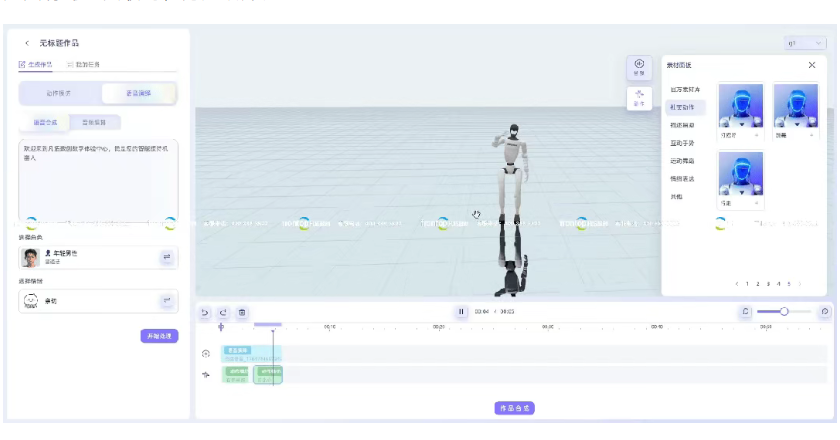The image size is (840, 440).
Task: Click the swap icon next to 年轻男生 voice
Action: click(x=166, y=257)
